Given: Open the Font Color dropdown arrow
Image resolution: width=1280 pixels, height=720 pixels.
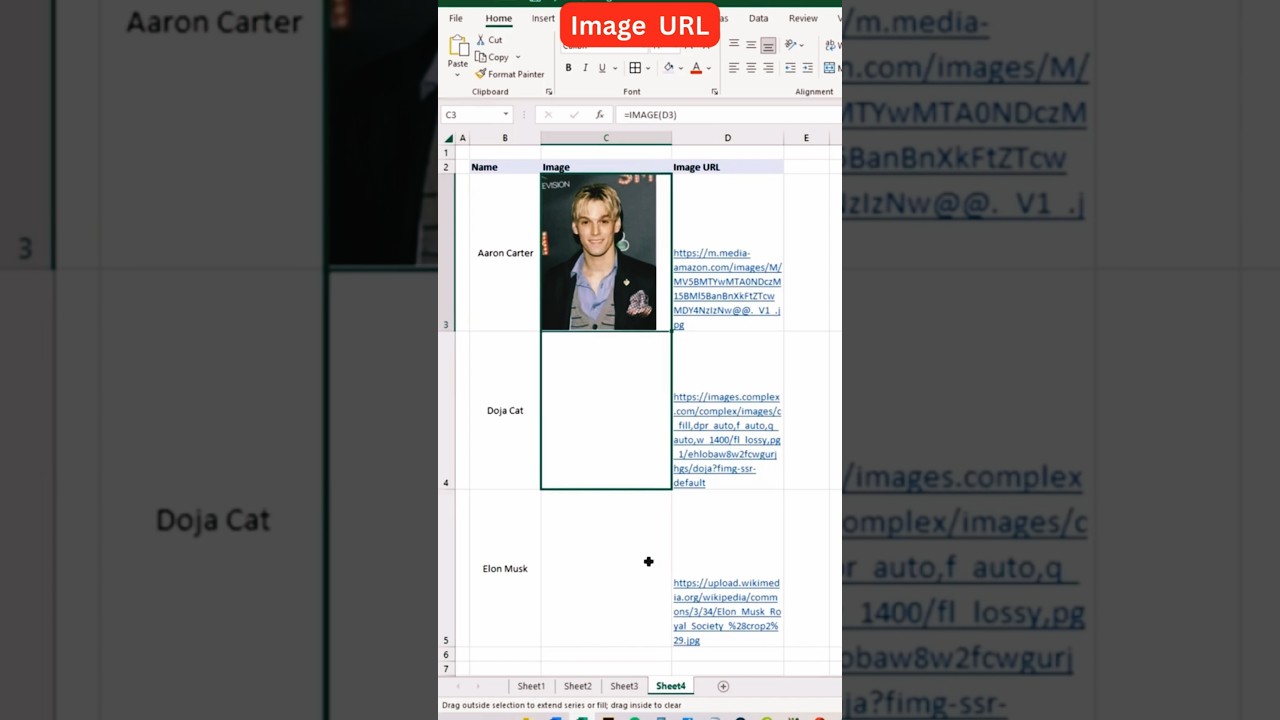Looking at the screenshot, I should [x=709, y=68].
